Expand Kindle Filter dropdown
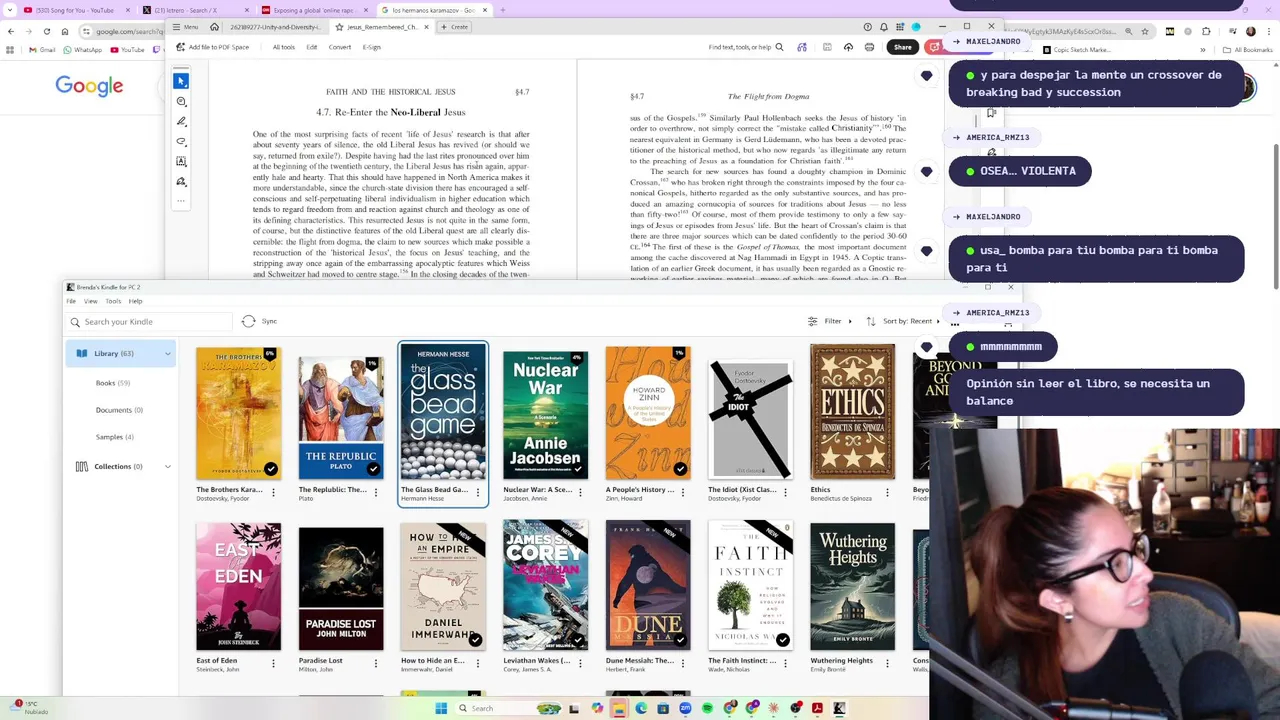The image size is (1280, 720). 831,321
